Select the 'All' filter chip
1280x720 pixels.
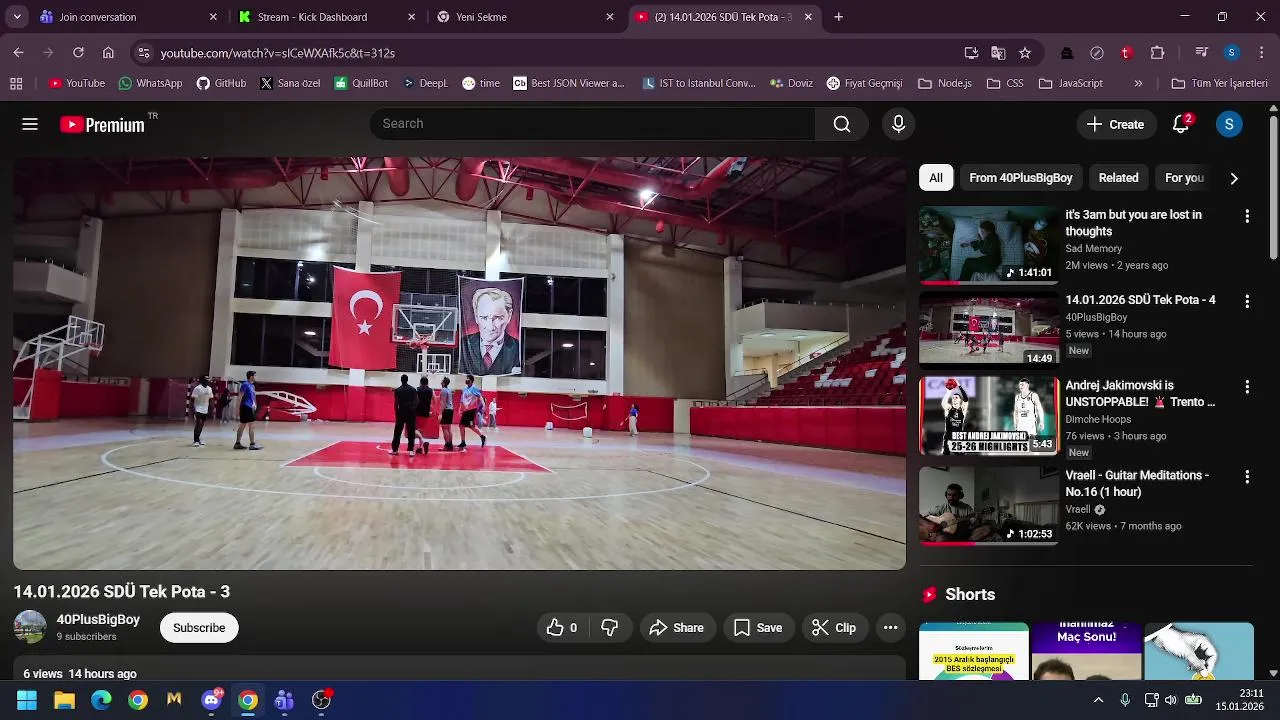pyautogui.click(x=936, y=178)
